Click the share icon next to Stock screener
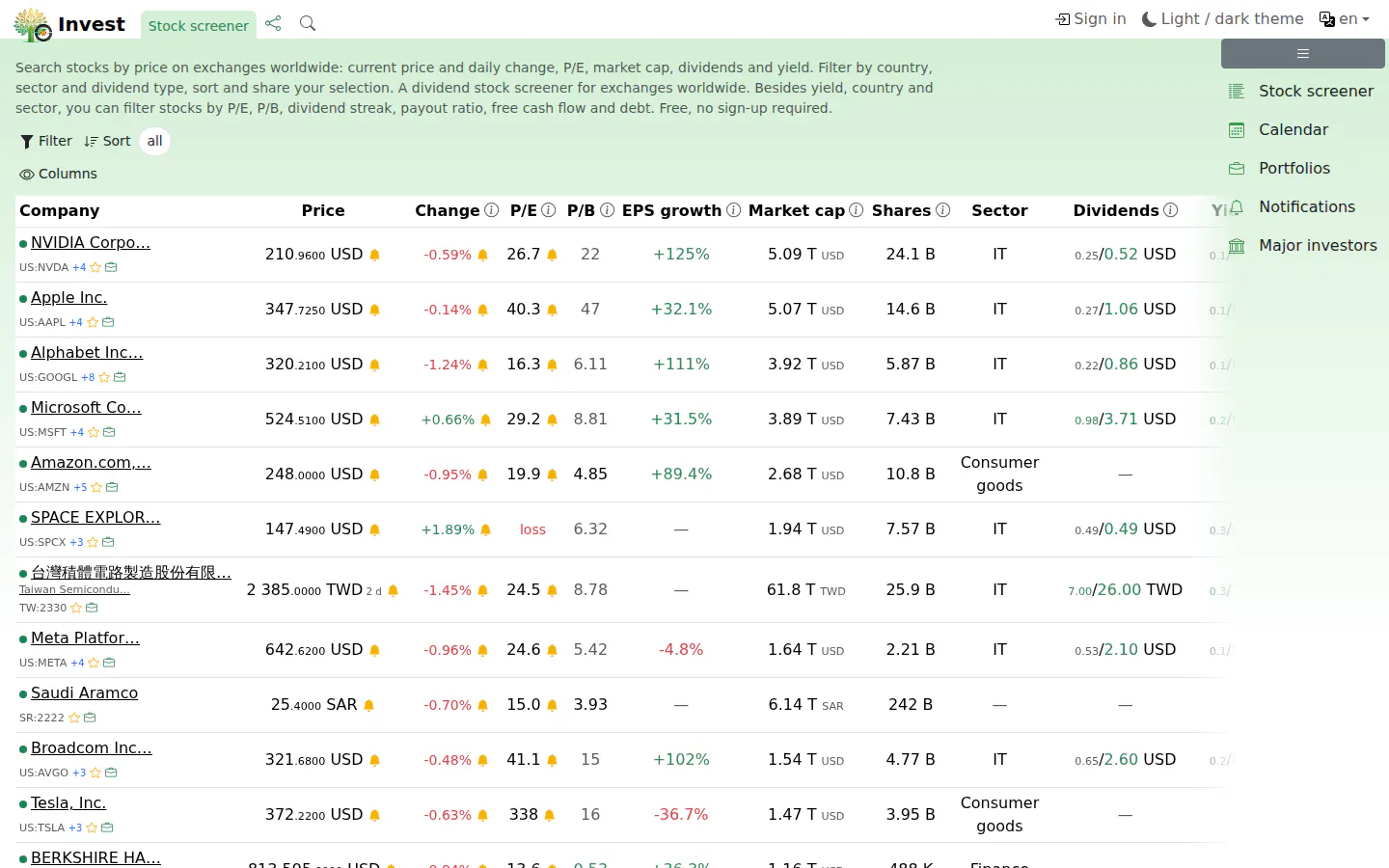 273,23
